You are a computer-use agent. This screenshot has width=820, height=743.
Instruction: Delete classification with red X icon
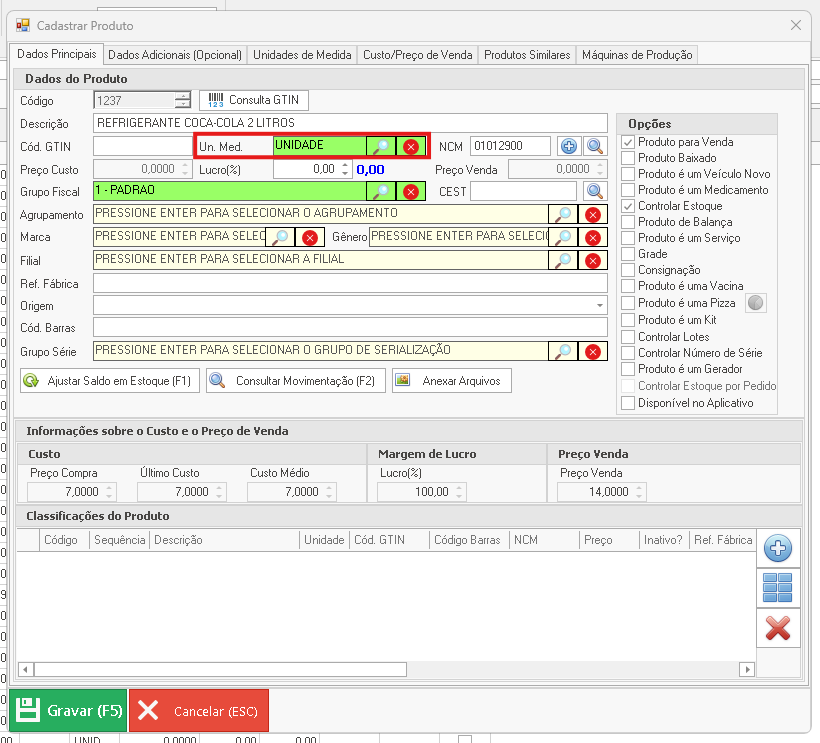pyautogui.click(x=778, y=628)
